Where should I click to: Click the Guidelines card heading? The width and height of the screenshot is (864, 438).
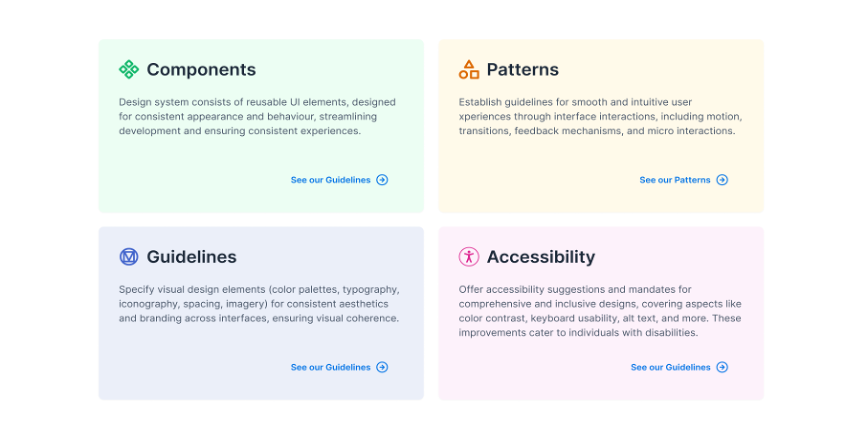point(192,257)
